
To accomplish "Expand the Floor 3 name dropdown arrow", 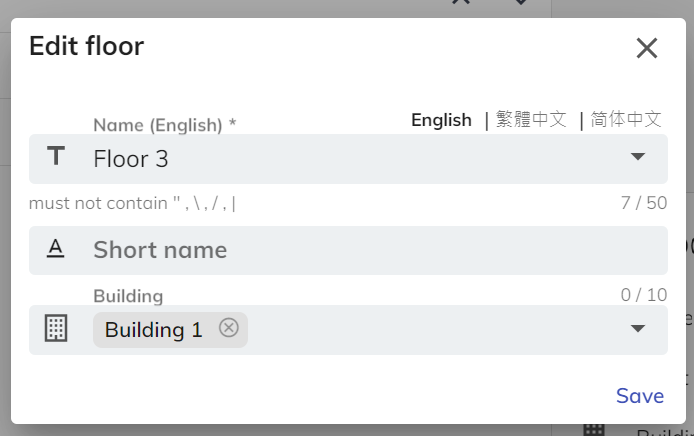I will pos(638,158).
